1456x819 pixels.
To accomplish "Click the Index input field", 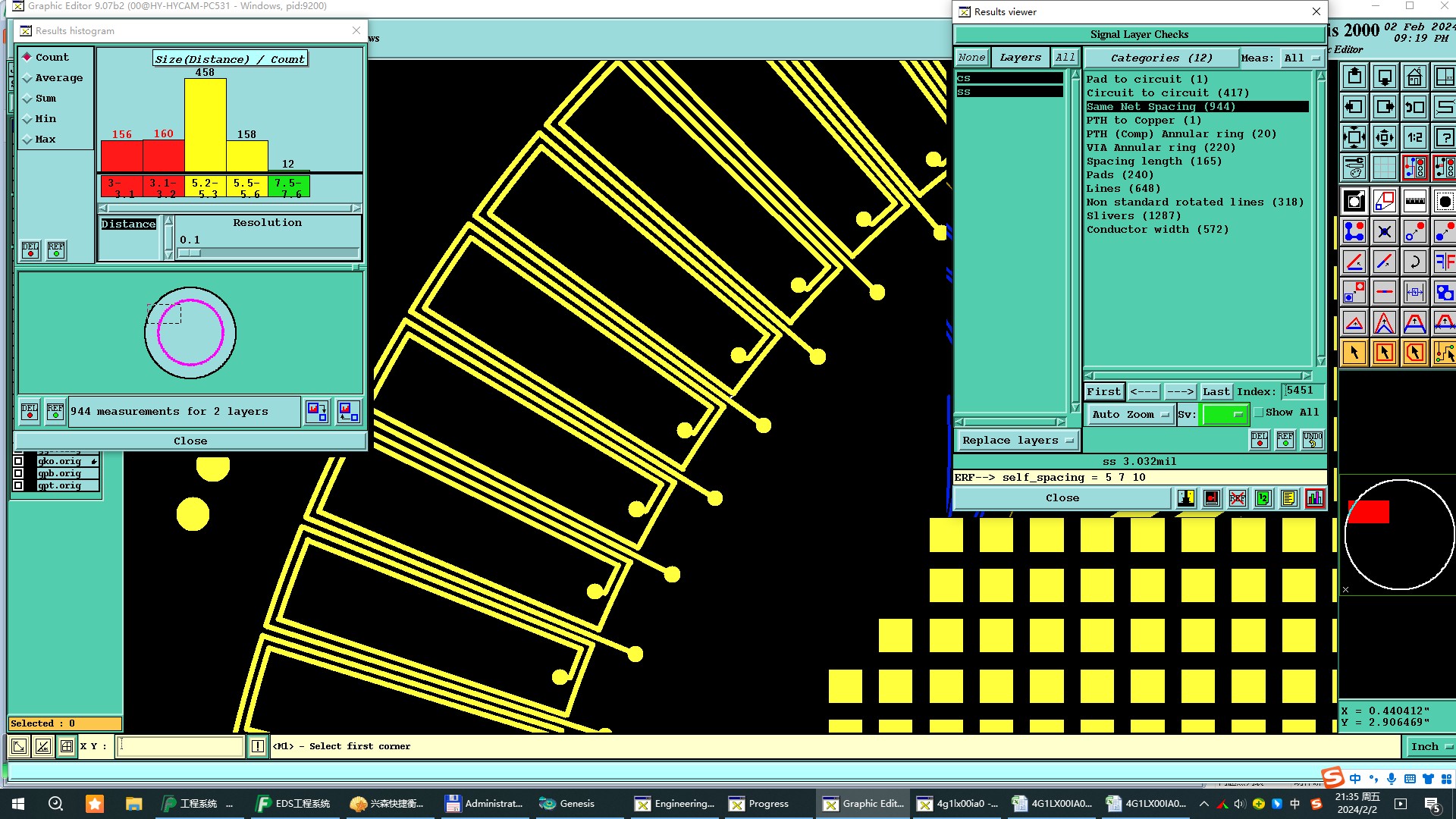I will point(1303,391).
